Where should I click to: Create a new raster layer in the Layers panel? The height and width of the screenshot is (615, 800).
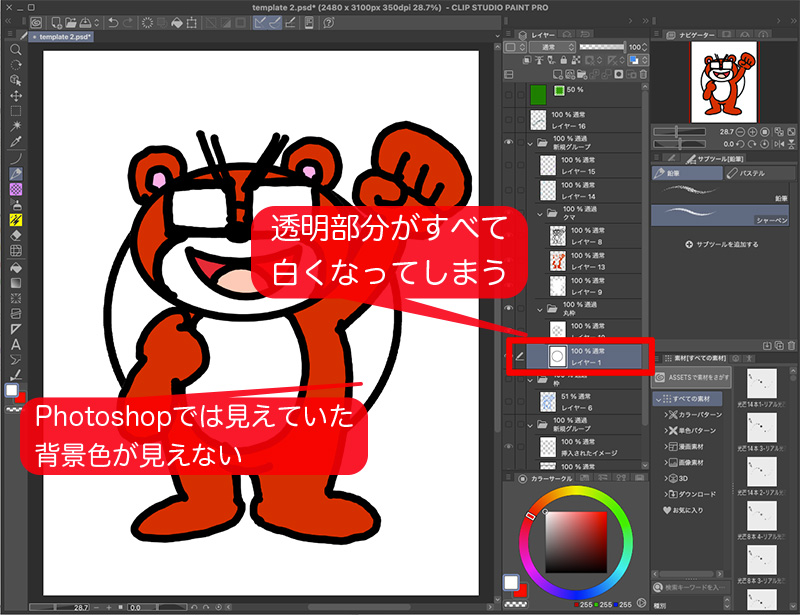(560, 74)
